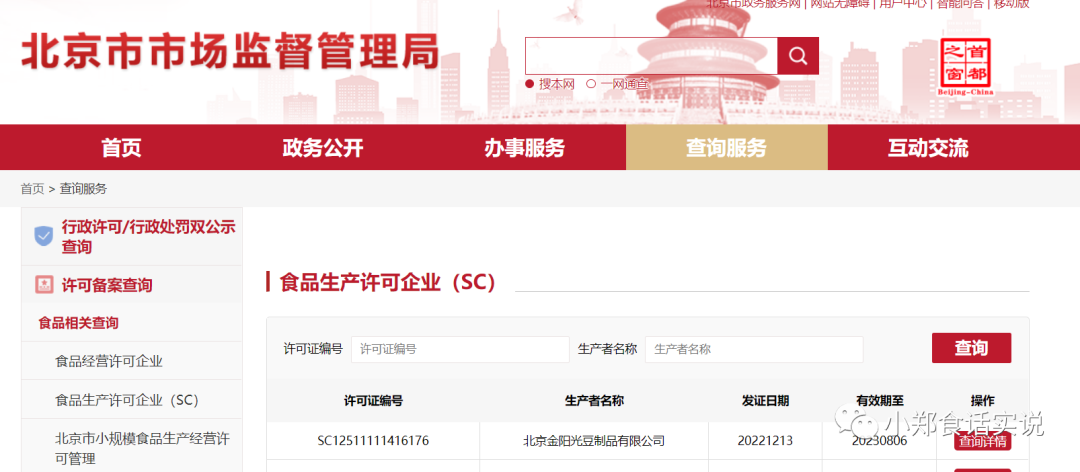Click issue date 20221213 cell
Viewport: 1080px width, 472px height.
pyautogui.click(x=765, y=441)
